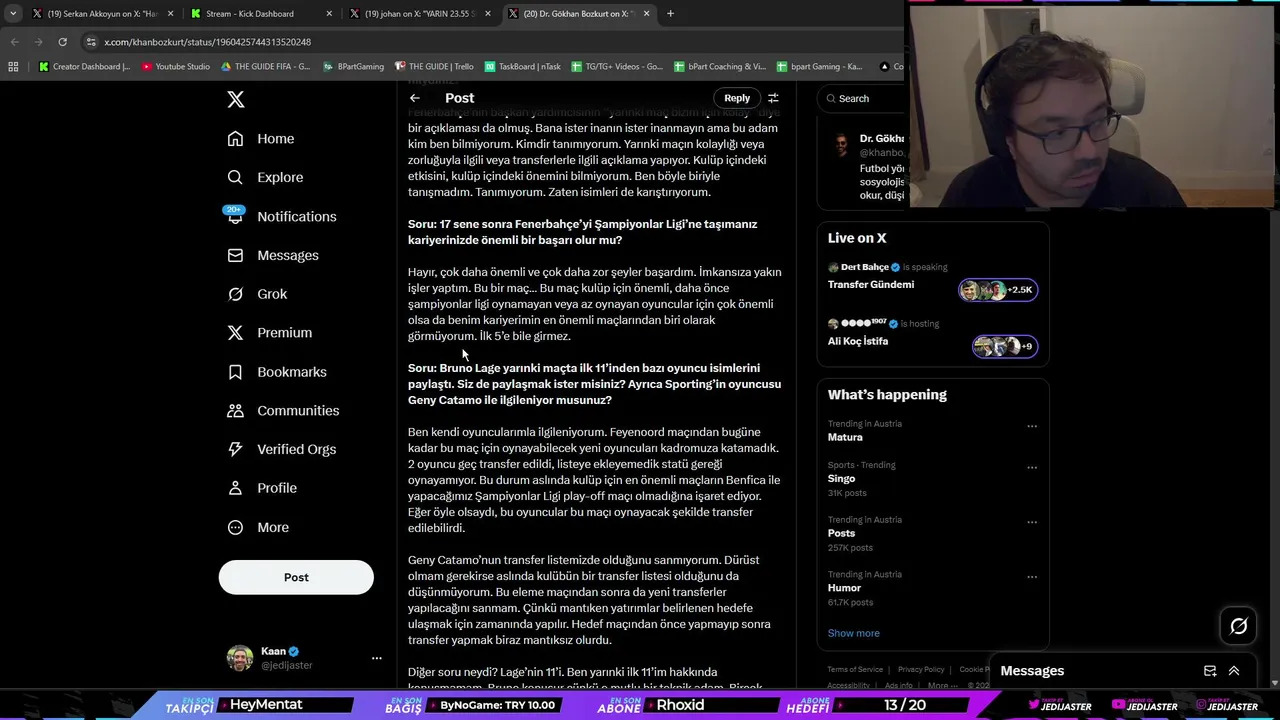Expand the Messages drawer

(x=1234, y=671)
